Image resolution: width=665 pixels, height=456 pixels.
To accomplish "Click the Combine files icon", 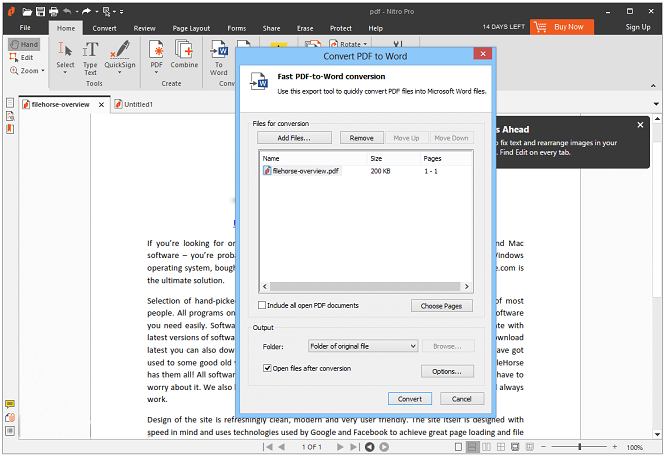I will click(x=184, y=57).
